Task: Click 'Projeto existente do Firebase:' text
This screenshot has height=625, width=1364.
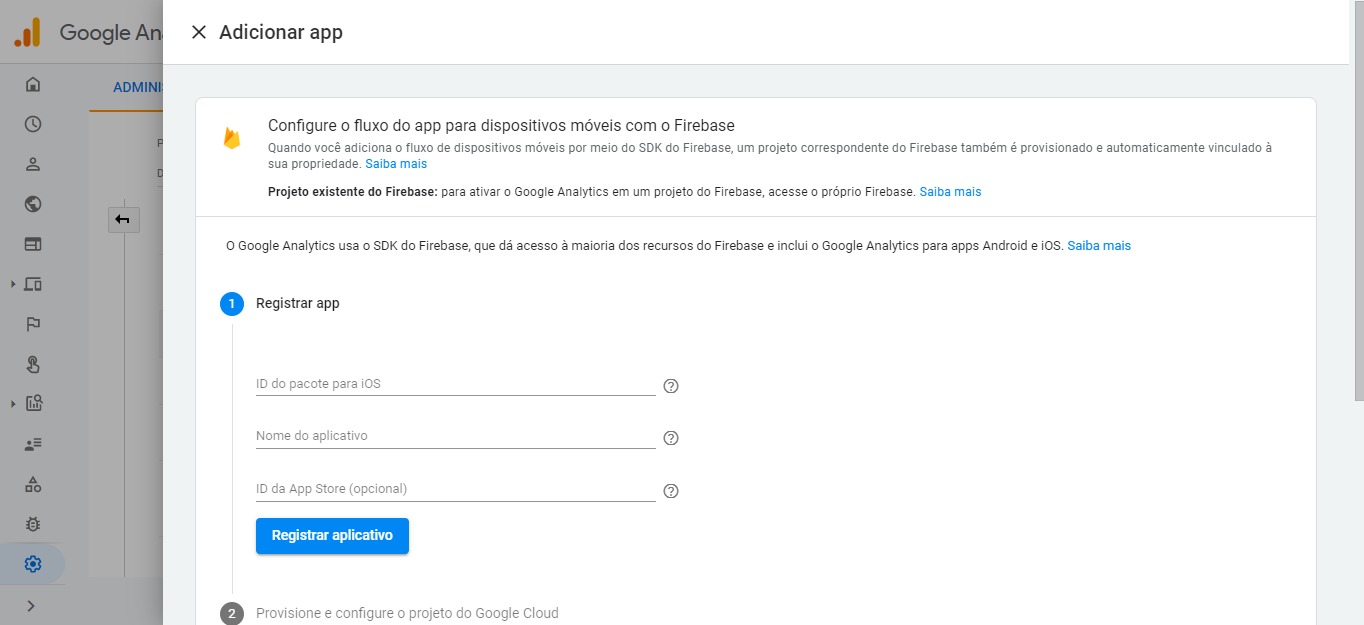Action: point(353,191)
